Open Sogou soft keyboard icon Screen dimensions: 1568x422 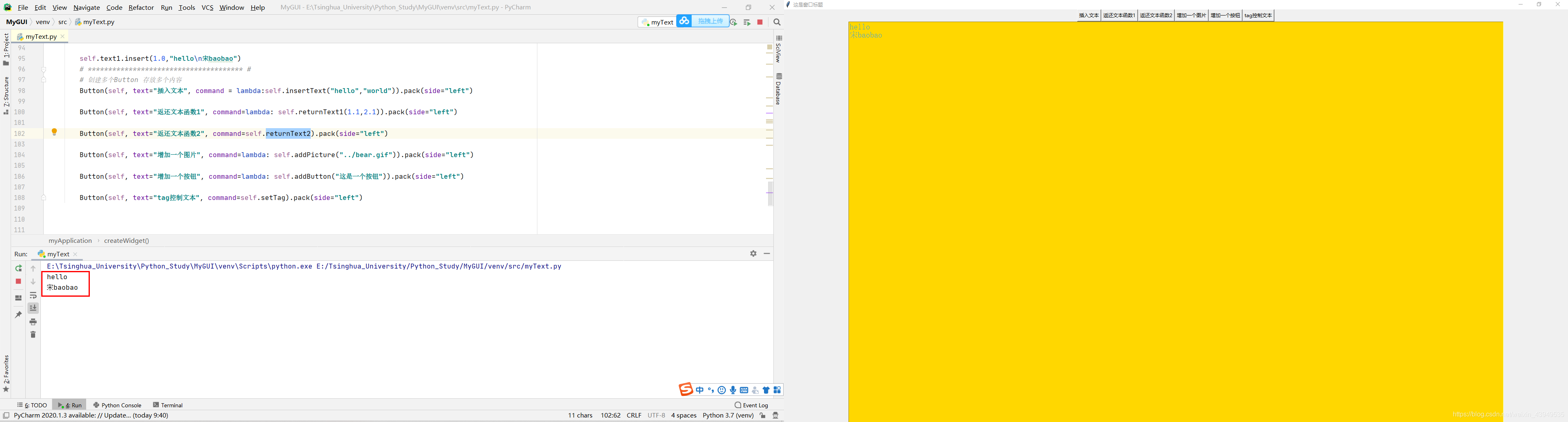pyautogui.click(x=744, y=391)
